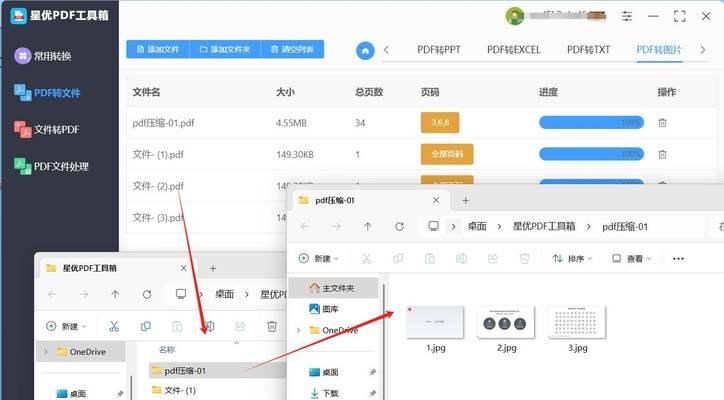The width and height of the screenshot is (724, 400).
Task: Expand OneDrive in 星优PDF工具箱 Explorer pane
Action: [x=45, y=352]
